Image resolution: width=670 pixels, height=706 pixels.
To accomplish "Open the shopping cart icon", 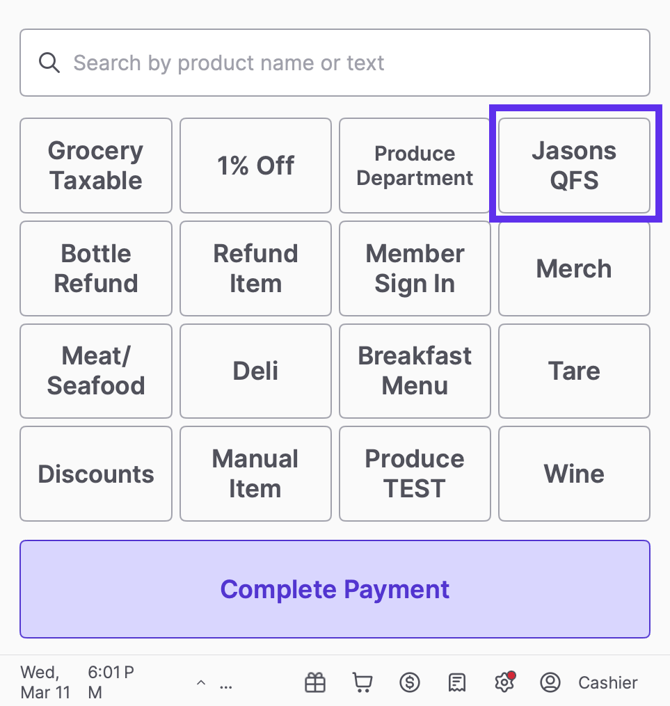I will pyautogui.click(x=362, y=683).
